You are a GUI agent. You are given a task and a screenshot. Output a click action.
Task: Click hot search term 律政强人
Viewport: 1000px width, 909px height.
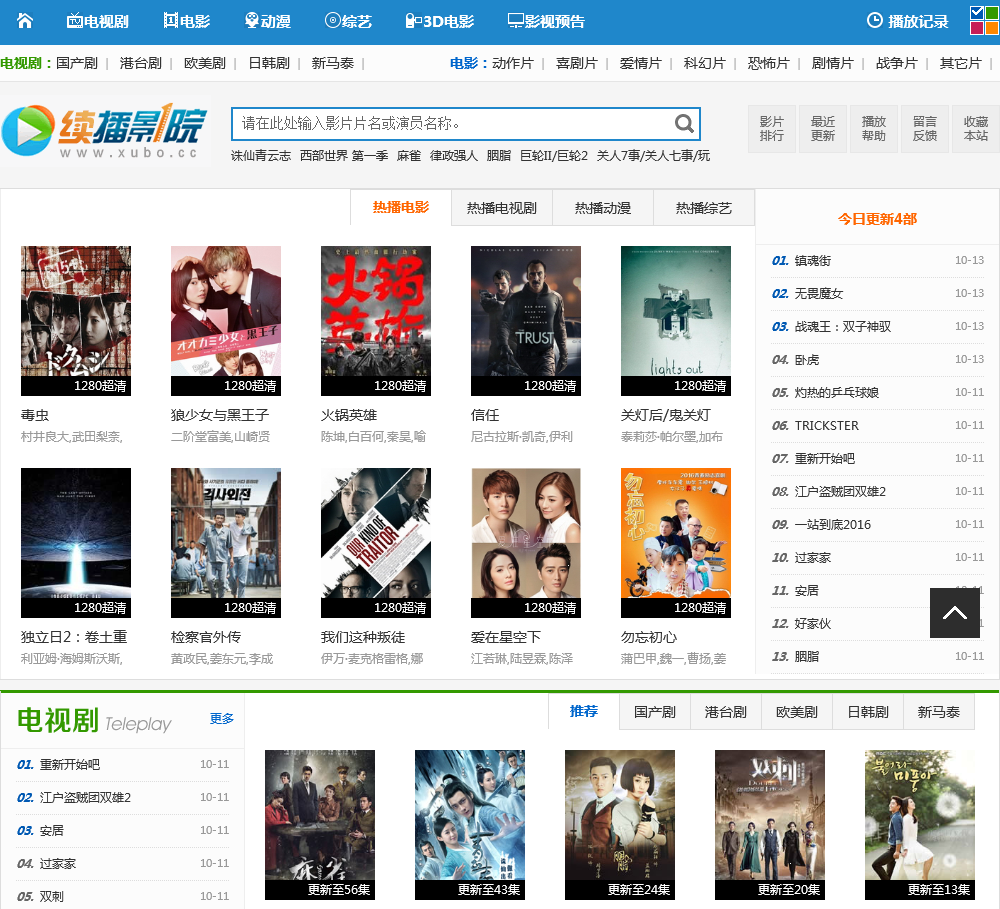[x=453, y=156]
